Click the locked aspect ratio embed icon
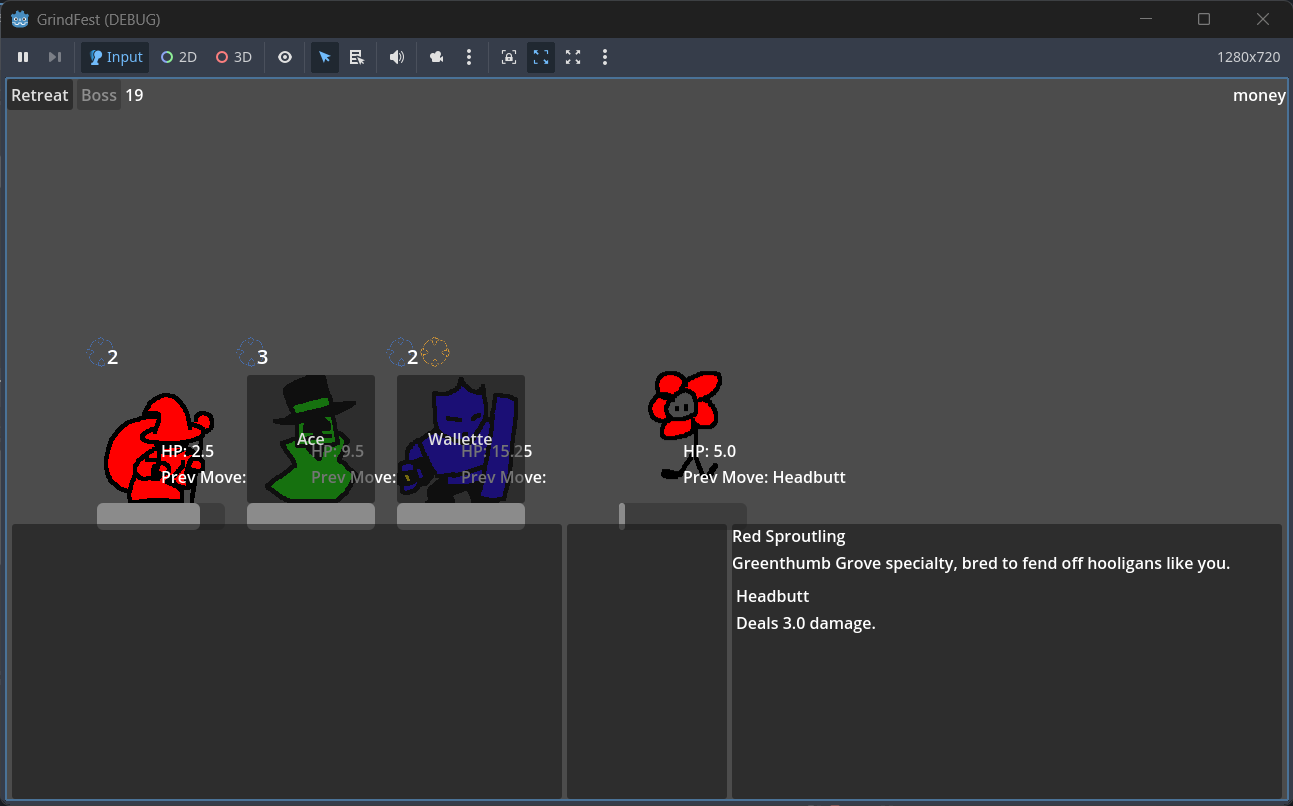 509,57
